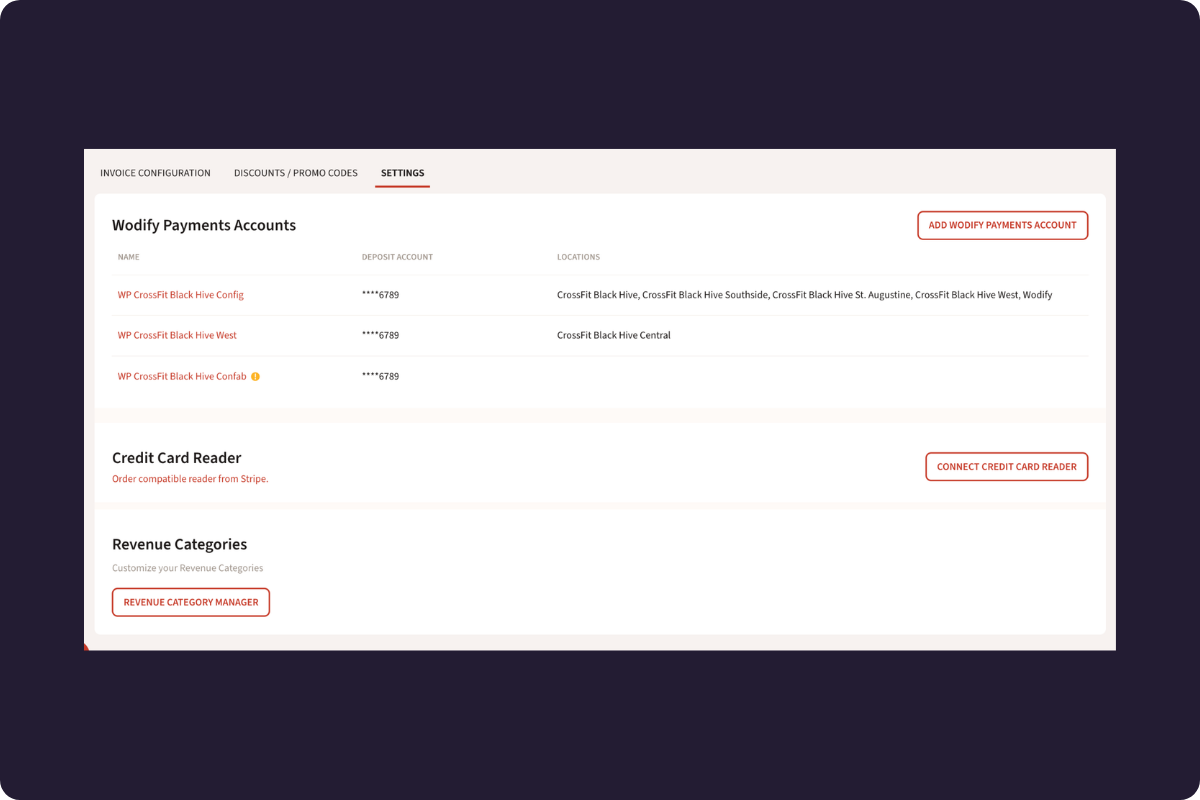The width and height of the screenshot is (1200, 800).
Task: Click Add Wodify Payments Account button
Action: click(x=1002, y=225)
